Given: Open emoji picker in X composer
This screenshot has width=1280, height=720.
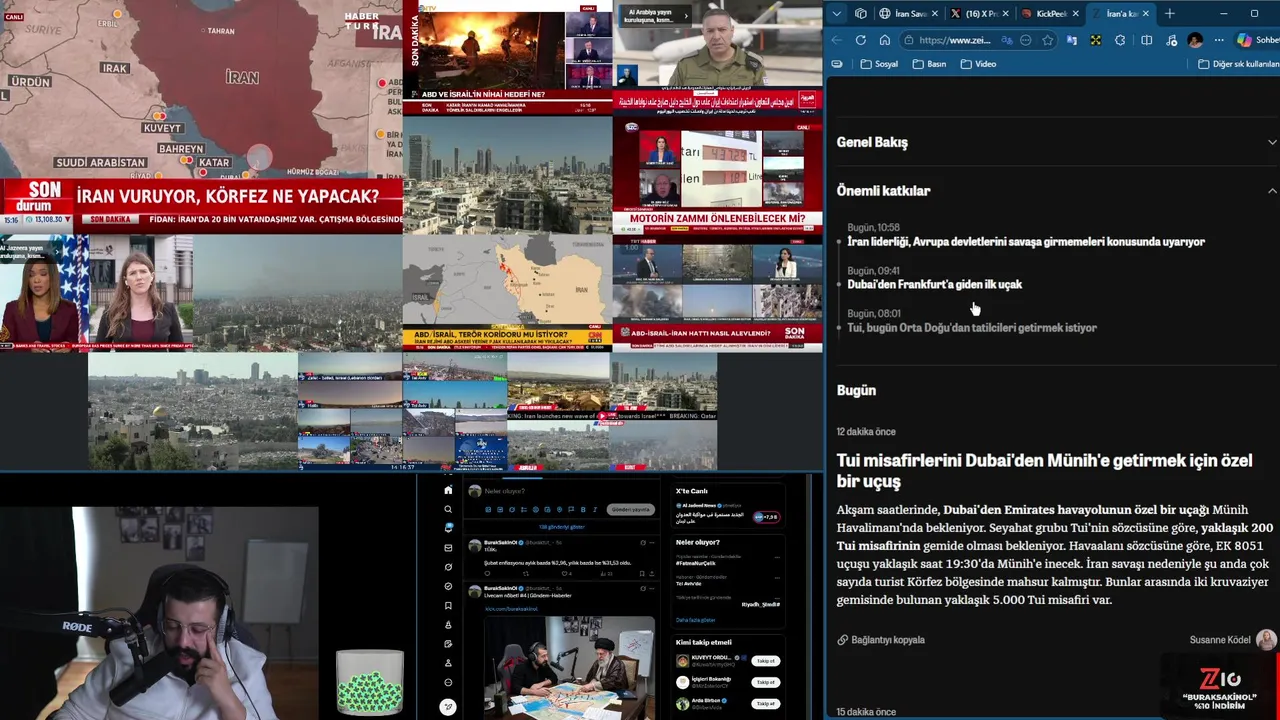Looking at the screenshot, I should tap(536, 510).
